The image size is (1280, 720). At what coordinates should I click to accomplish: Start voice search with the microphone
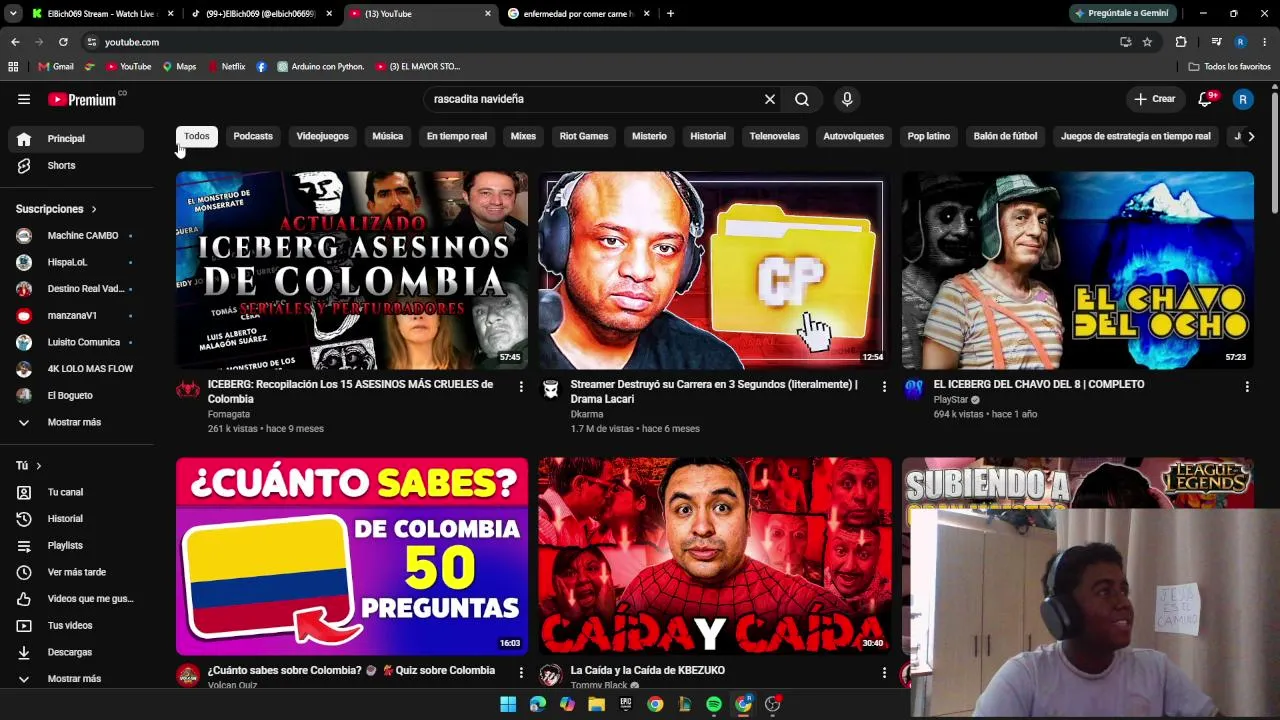[847, 99]
